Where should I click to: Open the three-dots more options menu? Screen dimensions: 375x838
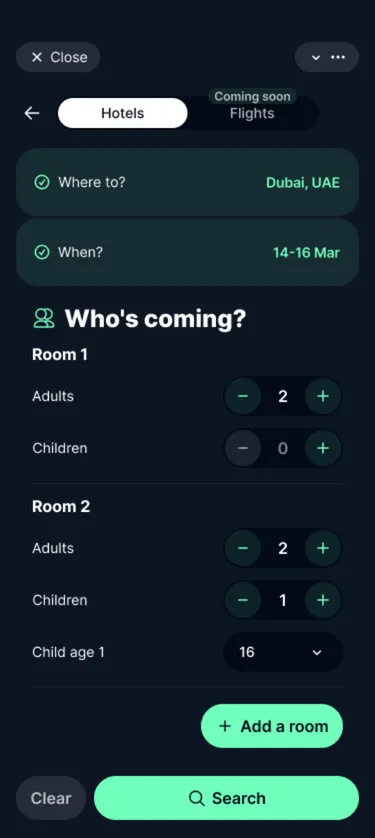338,57
